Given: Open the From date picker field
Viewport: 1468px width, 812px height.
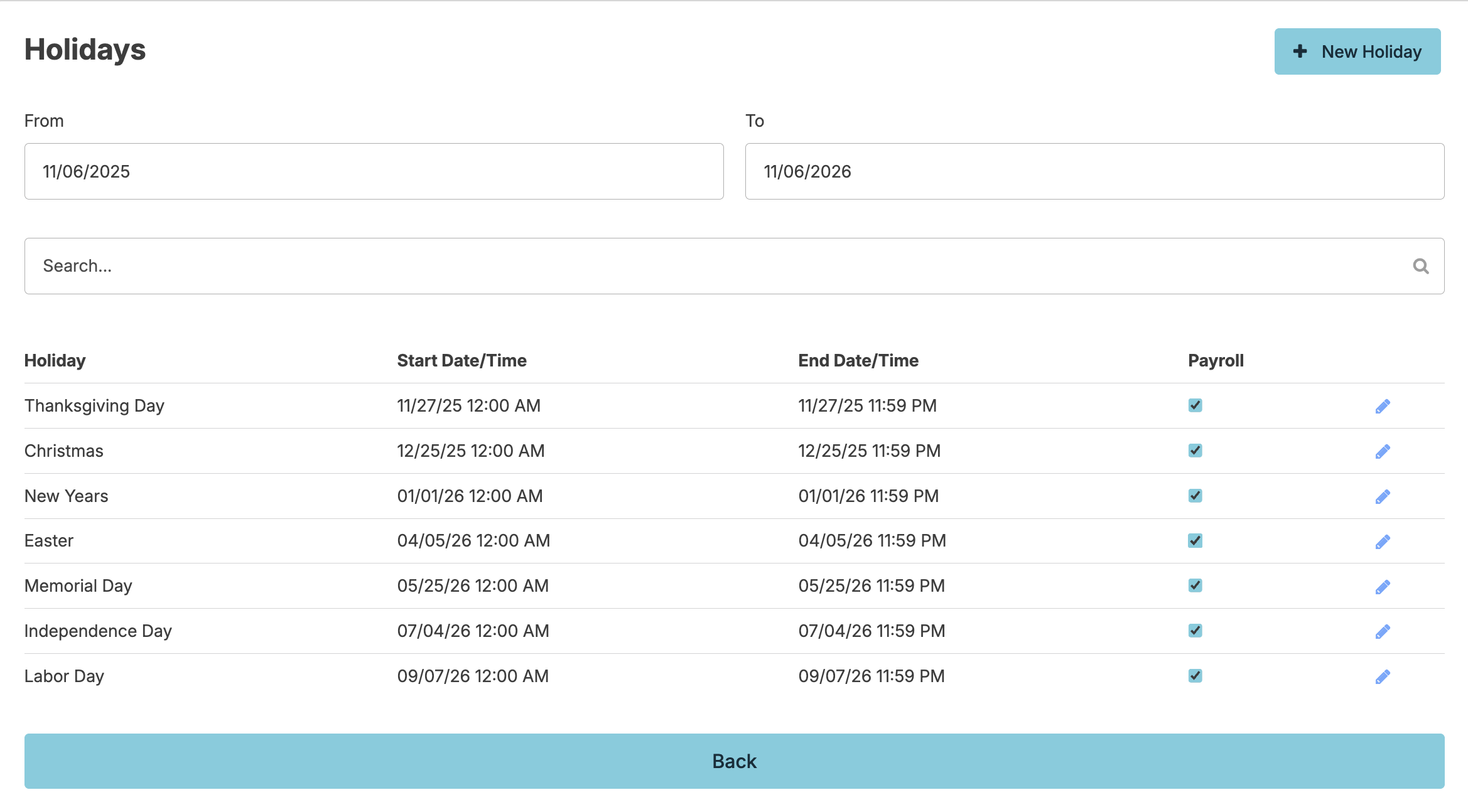Looking at the screenshot, I should click(374, 171).
